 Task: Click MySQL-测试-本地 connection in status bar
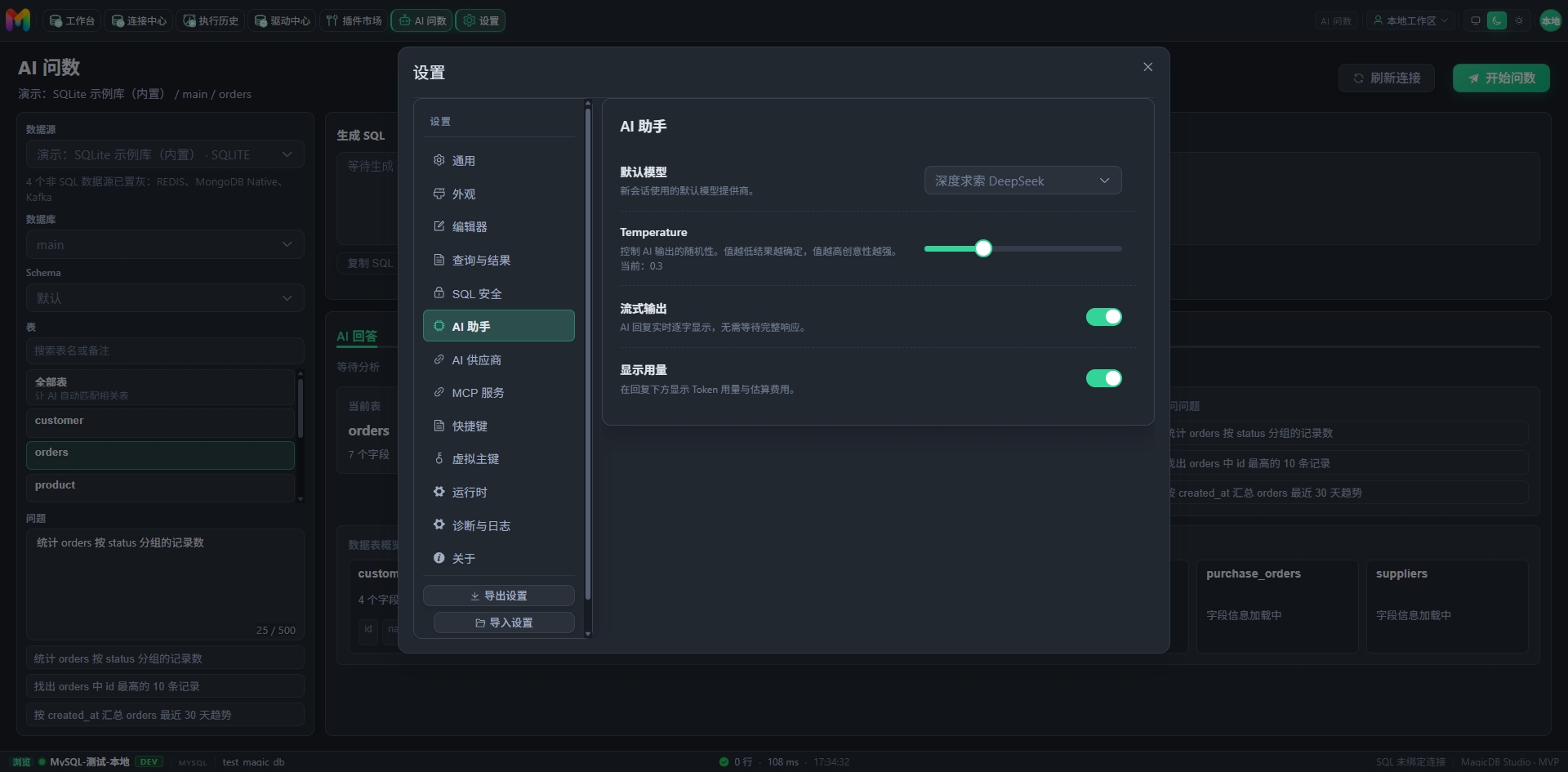pyautogui.click(x=89, y=762)
